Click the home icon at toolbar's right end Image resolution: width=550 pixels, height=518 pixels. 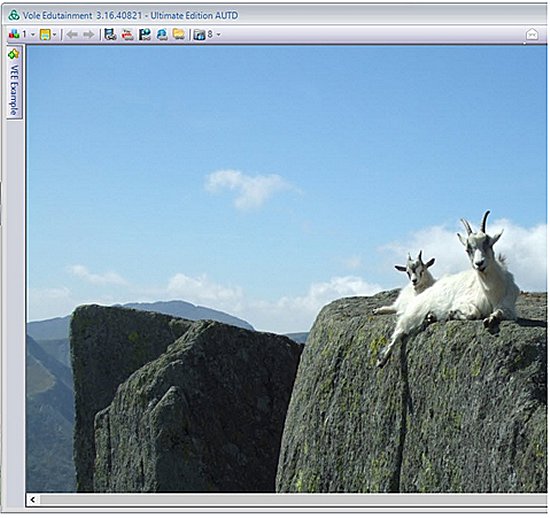[532, 34]
